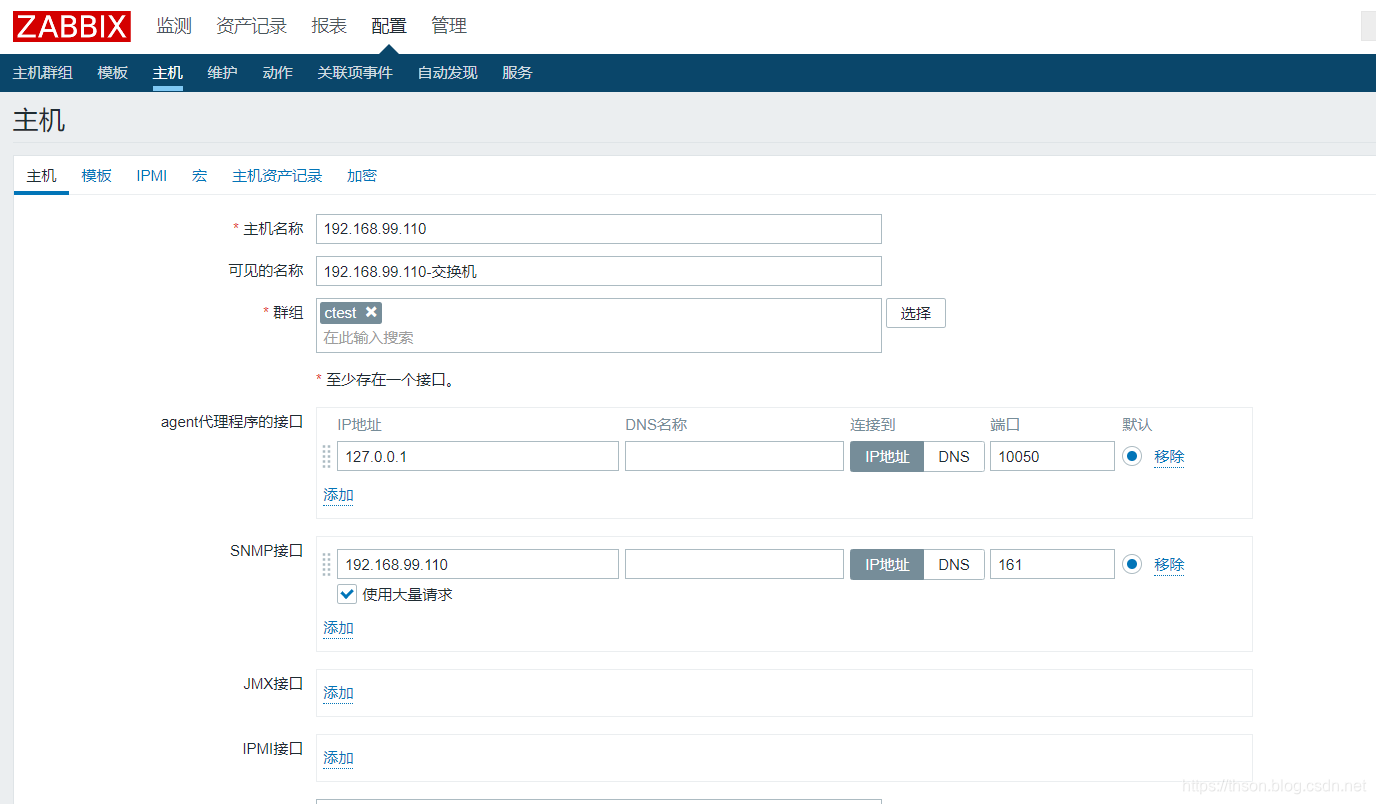Open the 资产记录 top menu

click(x=252, y=26)
